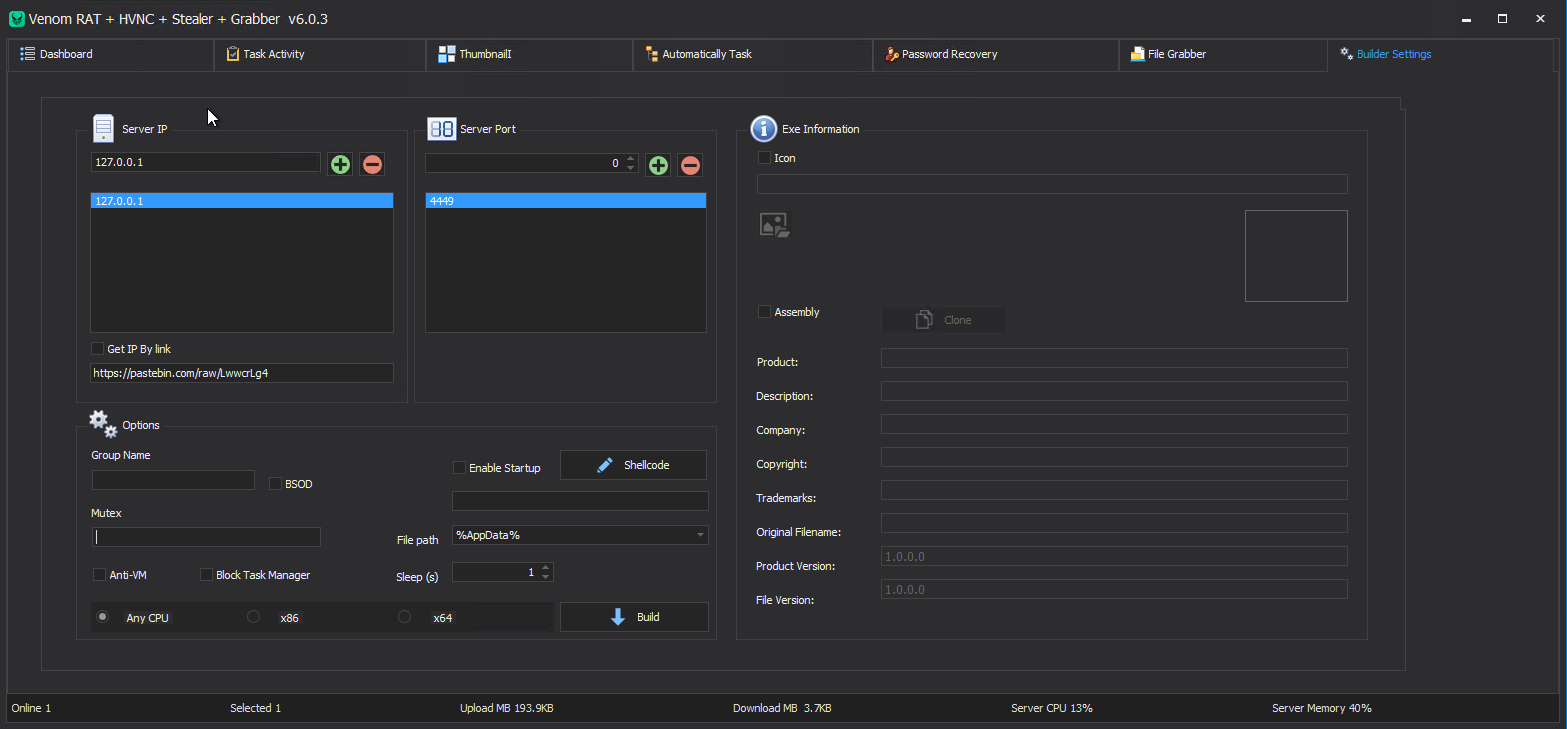Select the 4449 entry in the port list

(566, 201)
